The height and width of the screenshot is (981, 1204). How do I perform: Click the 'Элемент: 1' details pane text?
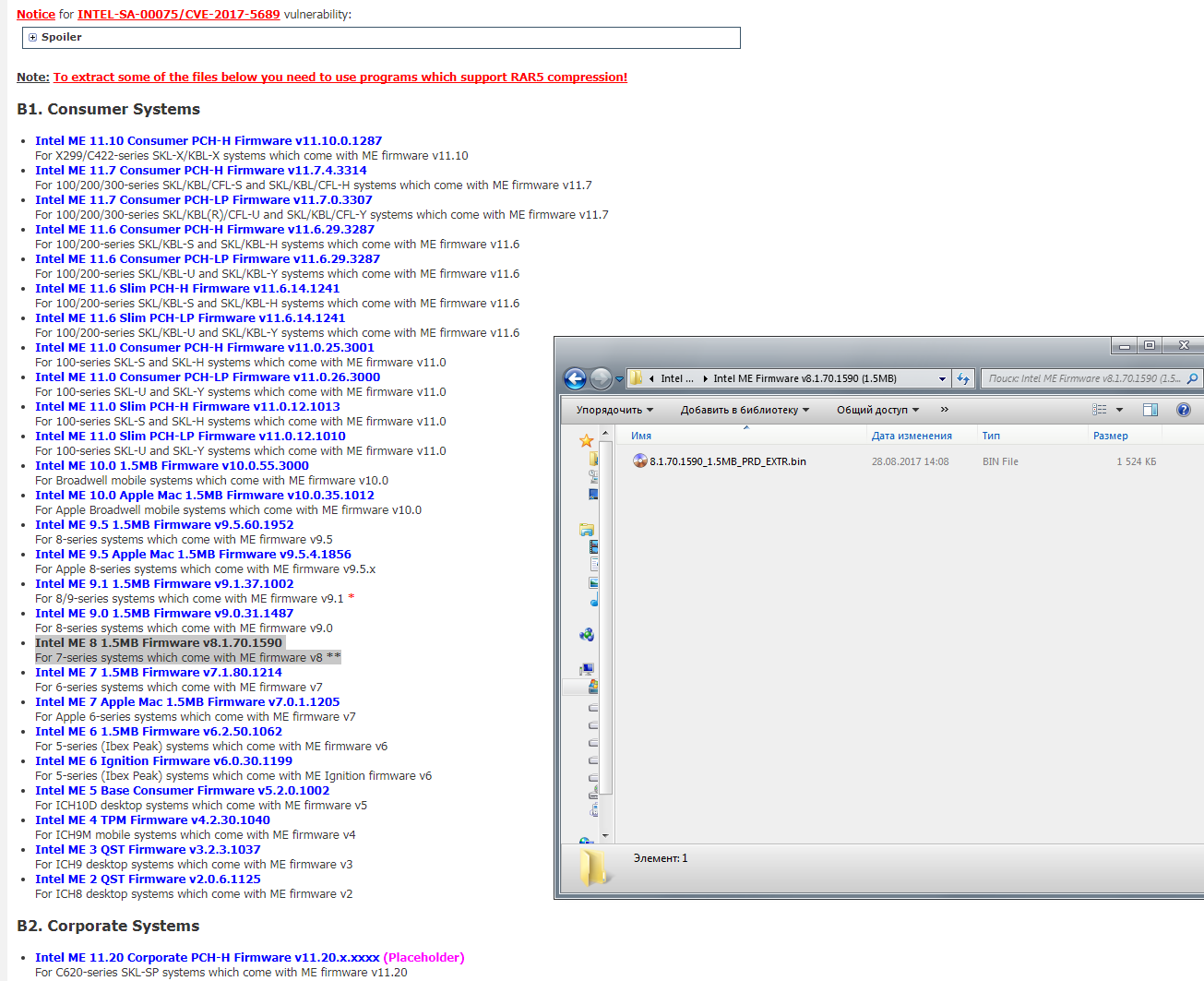[661, 858]
